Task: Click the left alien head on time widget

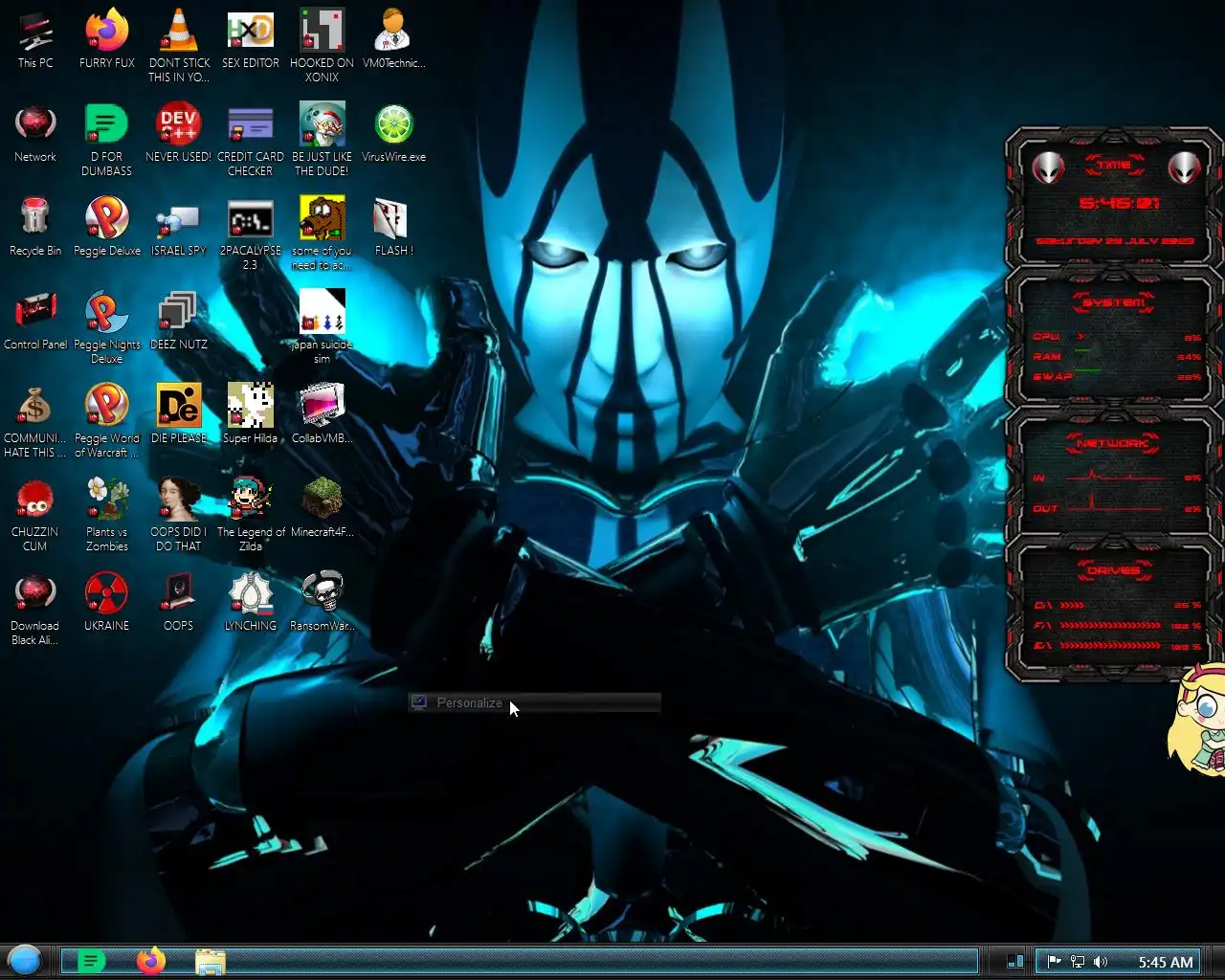Action: [1048, 167]
